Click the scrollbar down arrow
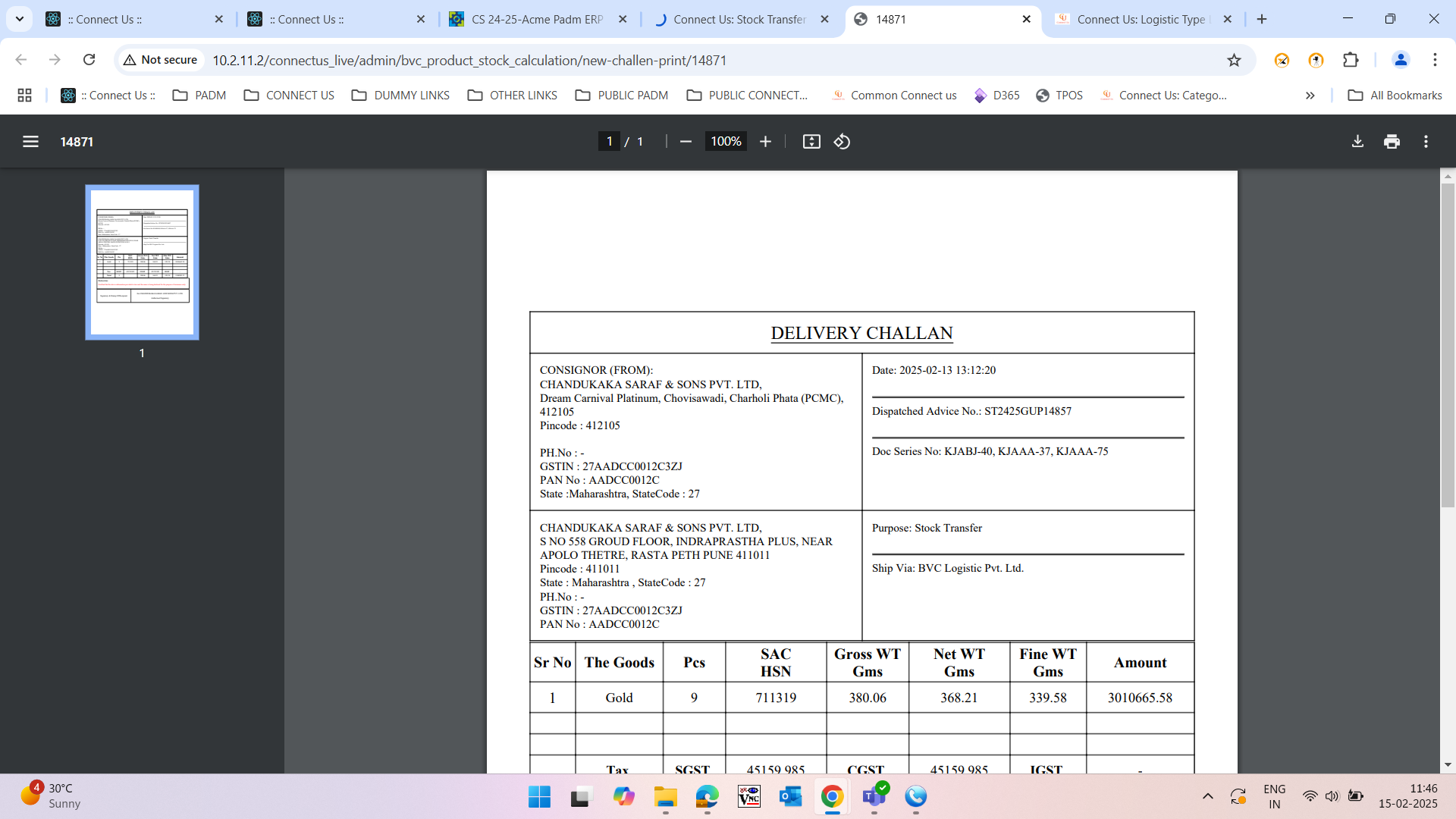 coord(1448,765)
